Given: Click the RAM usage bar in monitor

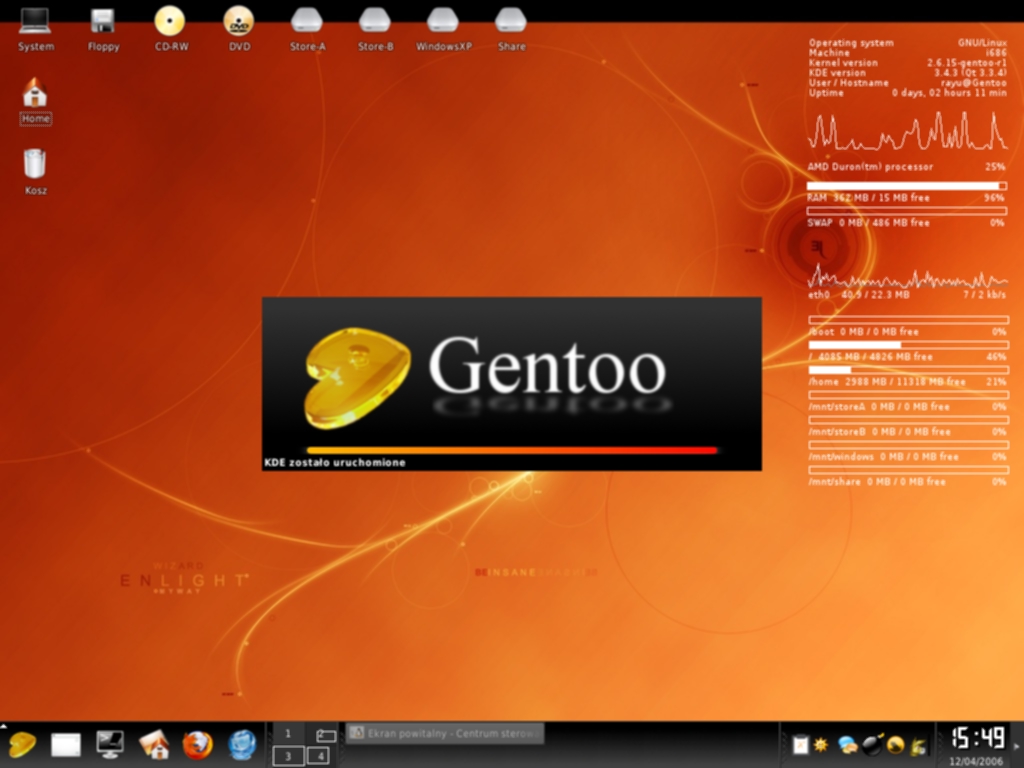Looking at the screenshot, I should coord(906,187).
